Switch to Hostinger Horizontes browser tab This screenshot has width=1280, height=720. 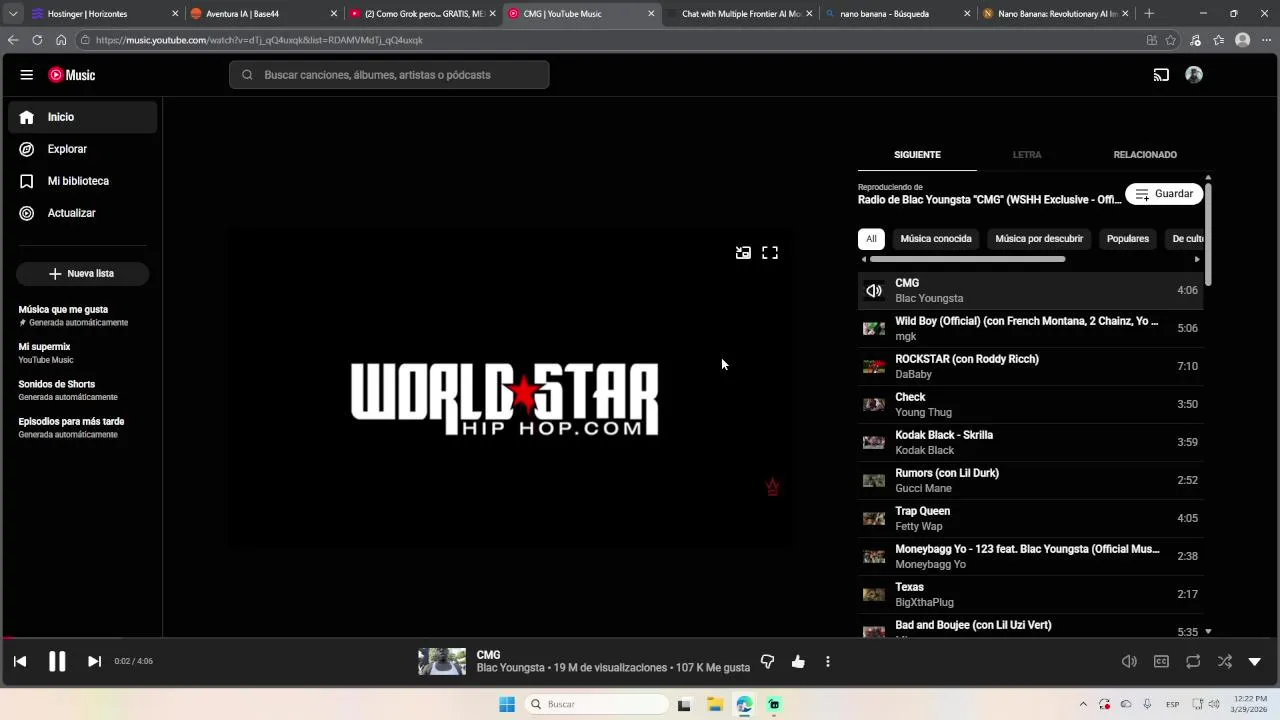click(105, 14)
